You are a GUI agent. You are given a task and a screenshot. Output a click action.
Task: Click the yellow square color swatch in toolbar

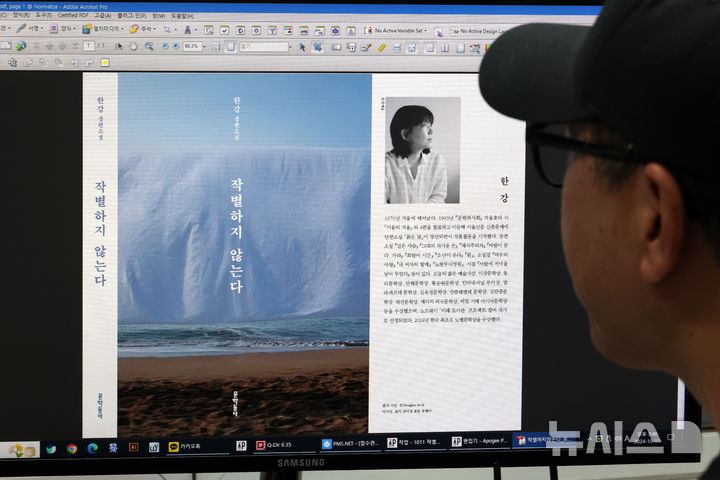coord(105,62)
